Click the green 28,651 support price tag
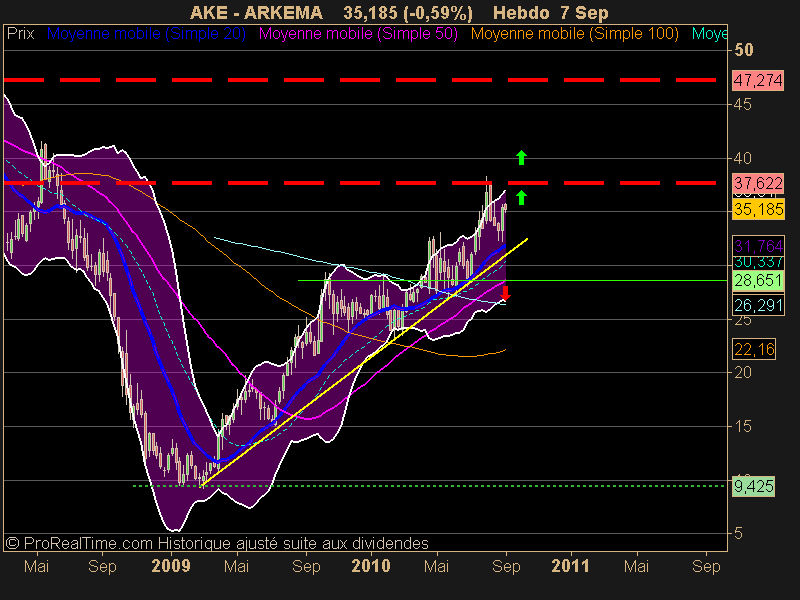 (x=758, y=281)
